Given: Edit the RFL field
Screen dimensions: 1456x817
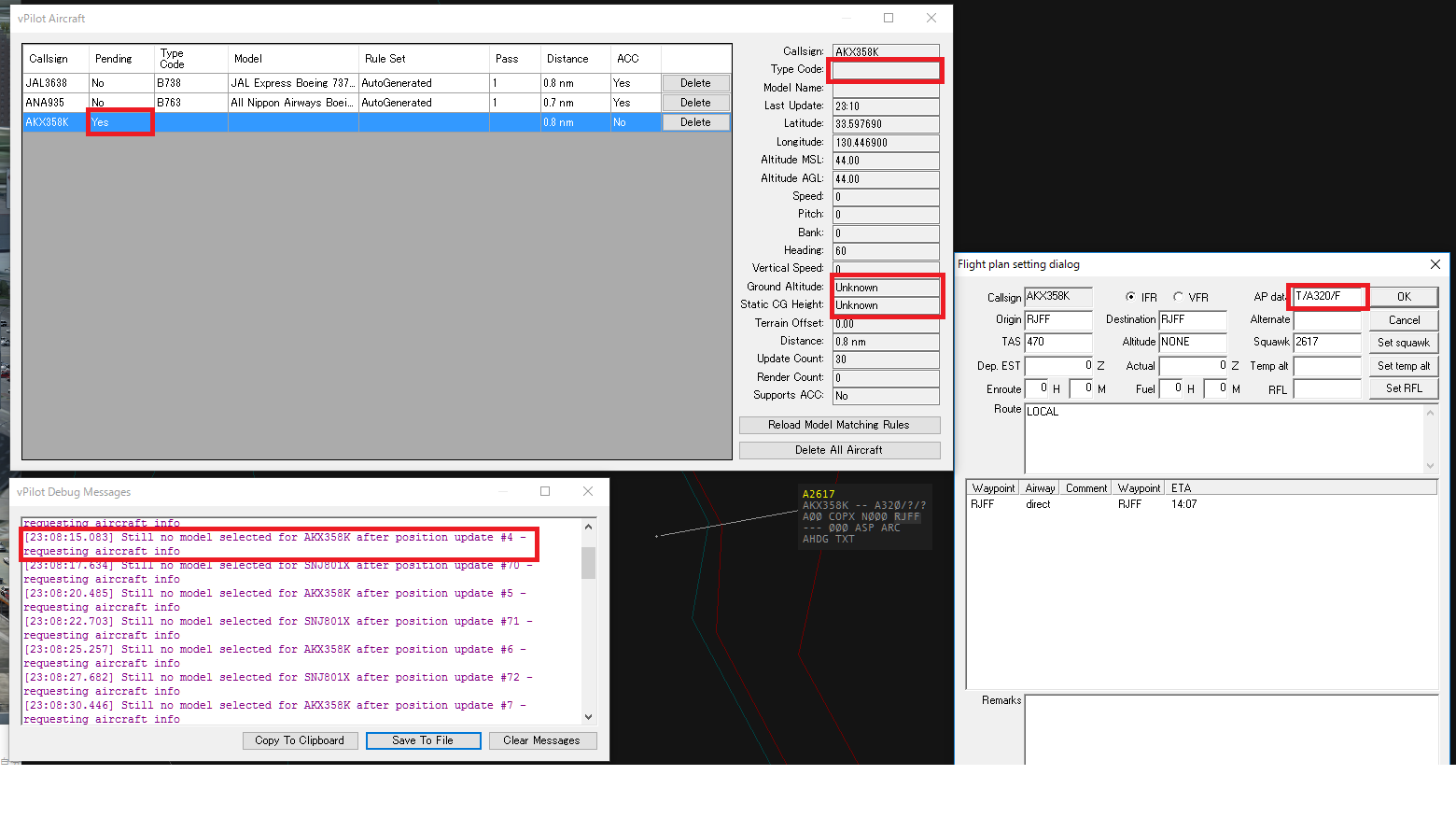Looking at the screenshot, I should click(x=1327, y=388).
